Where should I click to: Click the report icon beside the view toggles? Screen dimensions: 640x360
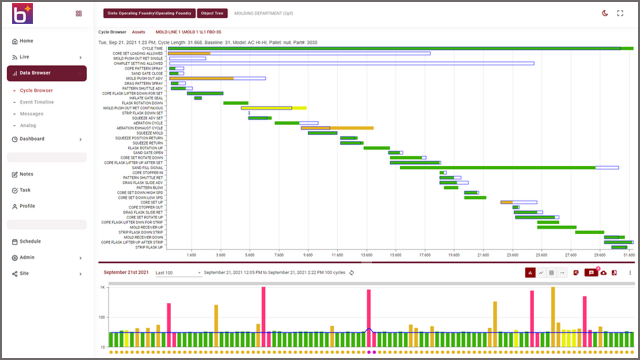[576, 273]
